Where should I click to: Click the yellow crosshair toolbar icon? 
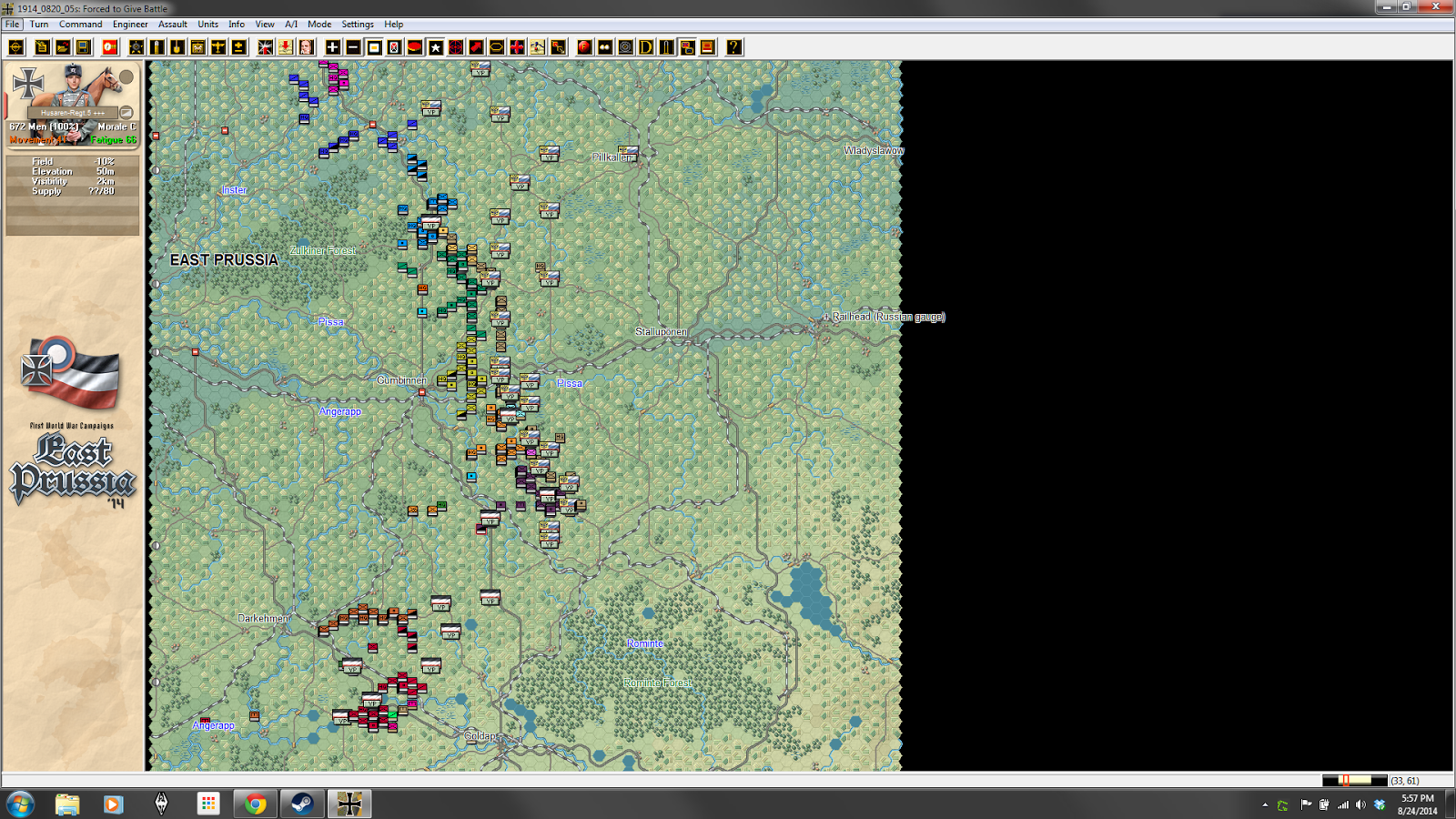pos(16,47)
